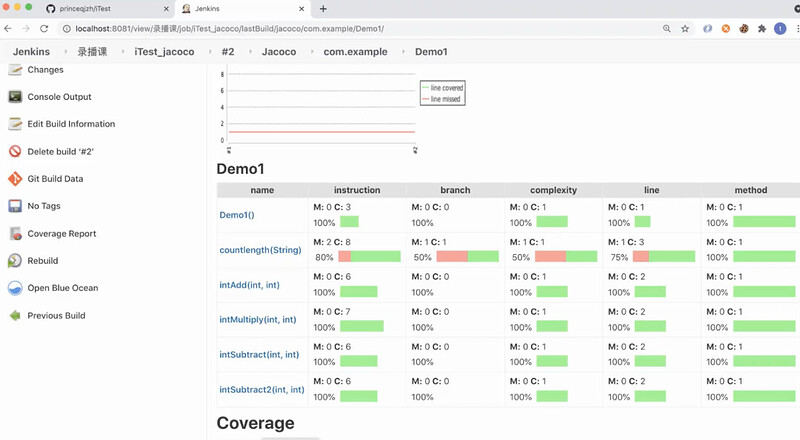Click the 'method' column header
Image resolution: width=800 pixels, height=440 pixels.
pyautogui.click(x=751, y=190)
